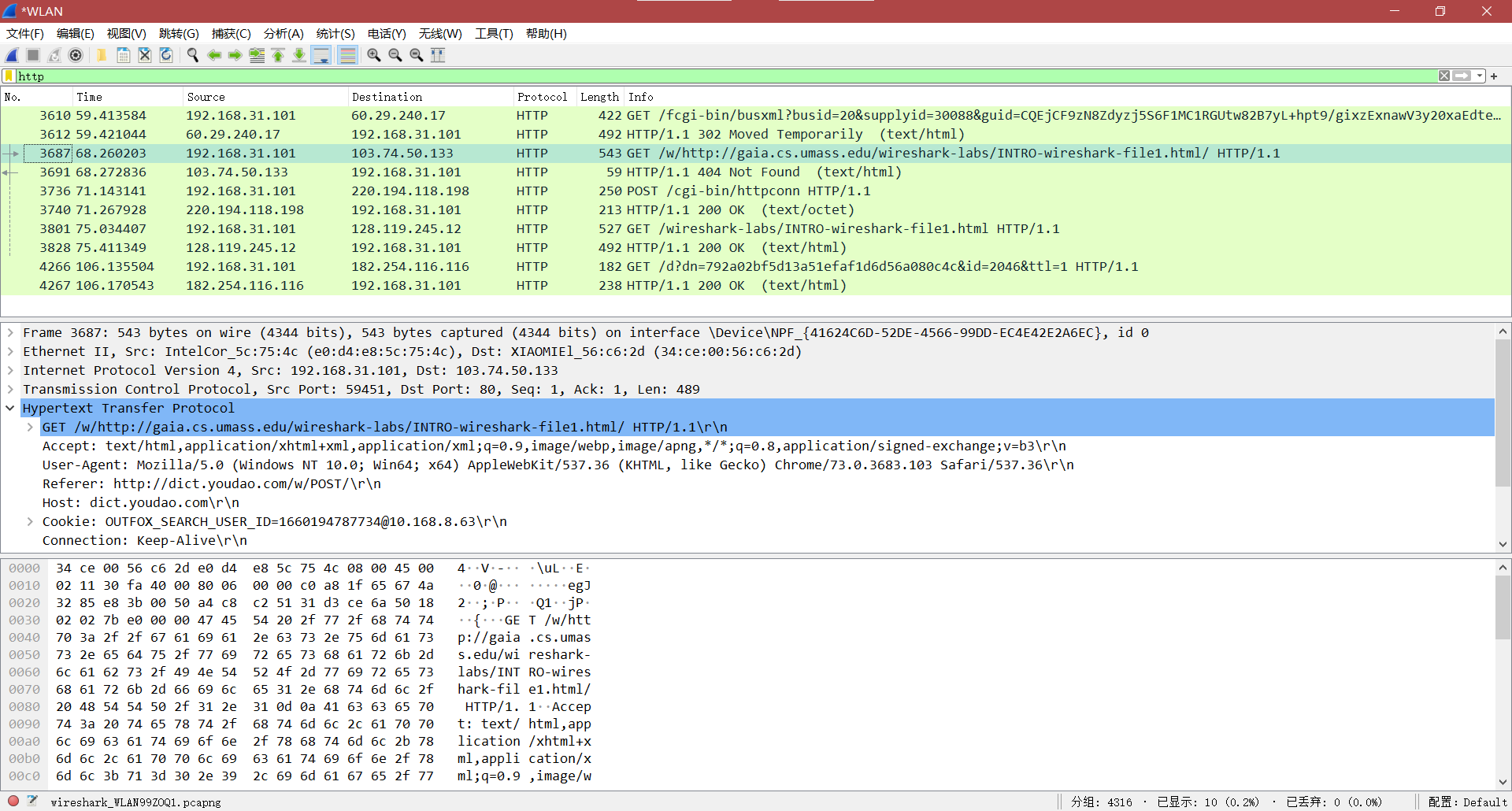Apply the display filter arrow
The image size is (1512, 811).
pos(1462,76)
